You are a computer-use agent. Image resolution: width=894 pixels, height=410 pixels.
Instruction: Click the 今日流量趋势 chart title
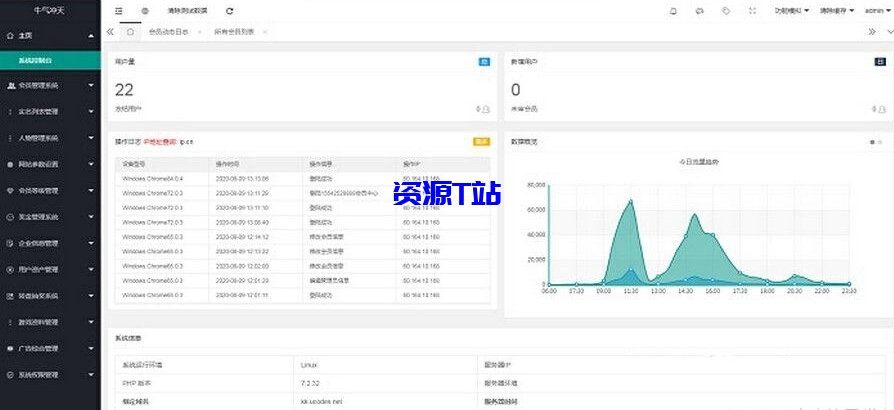pos(698,162)
